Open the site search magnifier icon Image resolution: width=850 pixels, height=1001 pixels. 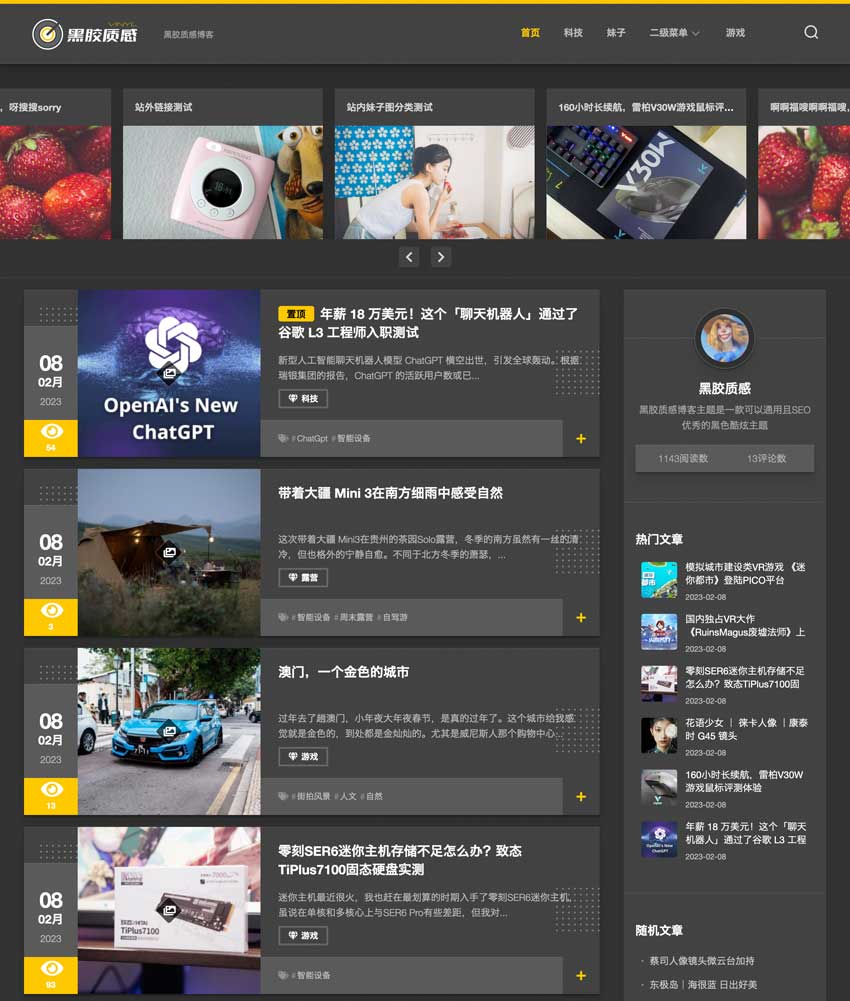coord(810,32)
